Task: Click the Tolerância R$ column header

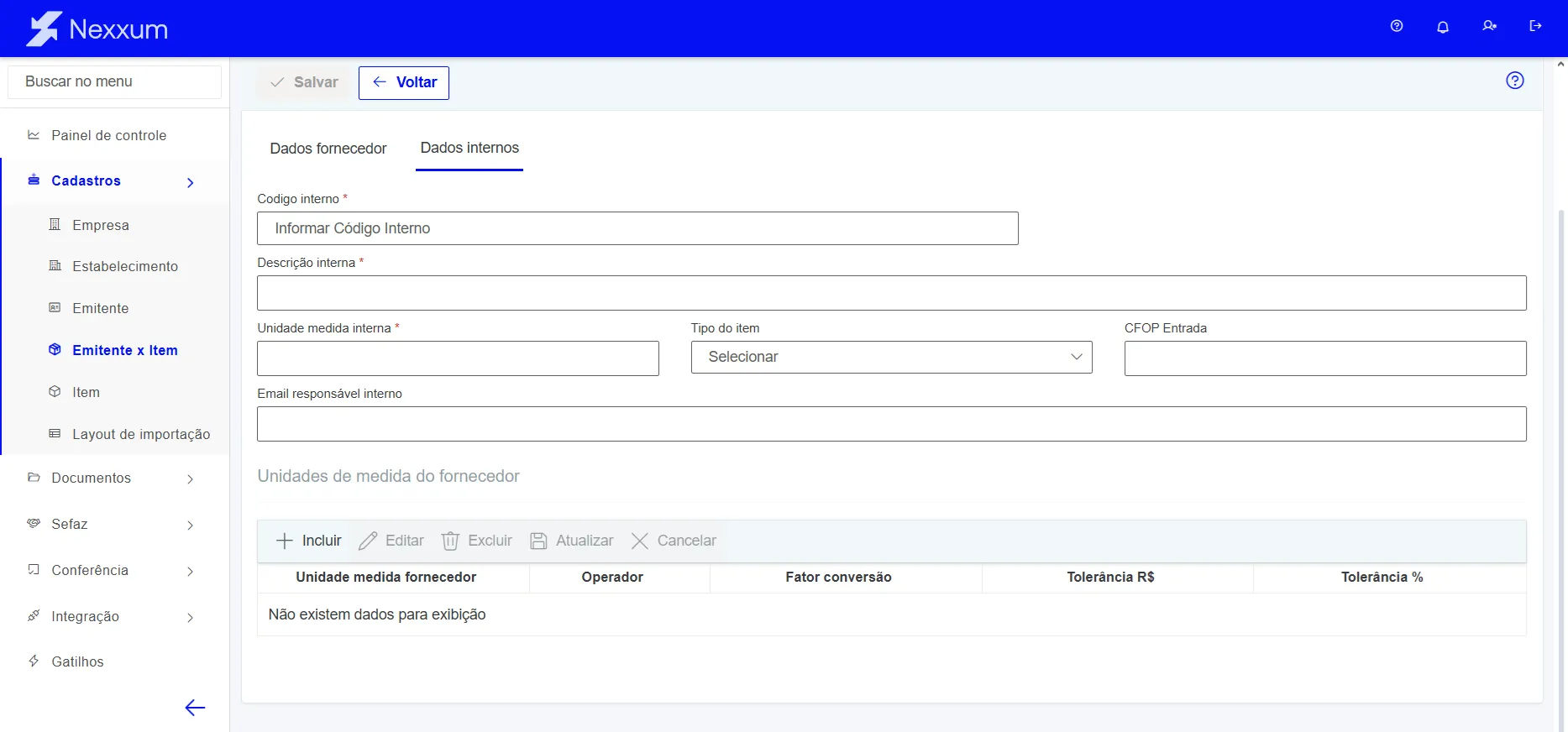Action: 1110,577
